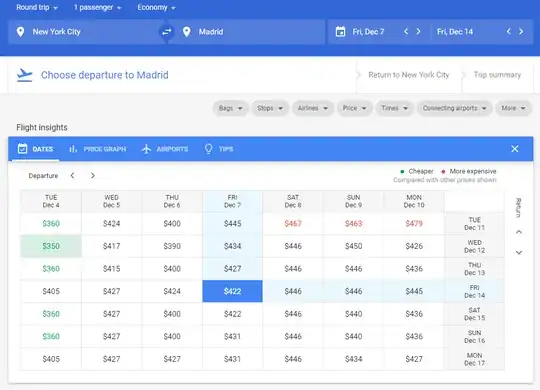Open the calendar icon beside Fri, Dec 7

click(340, 32)
